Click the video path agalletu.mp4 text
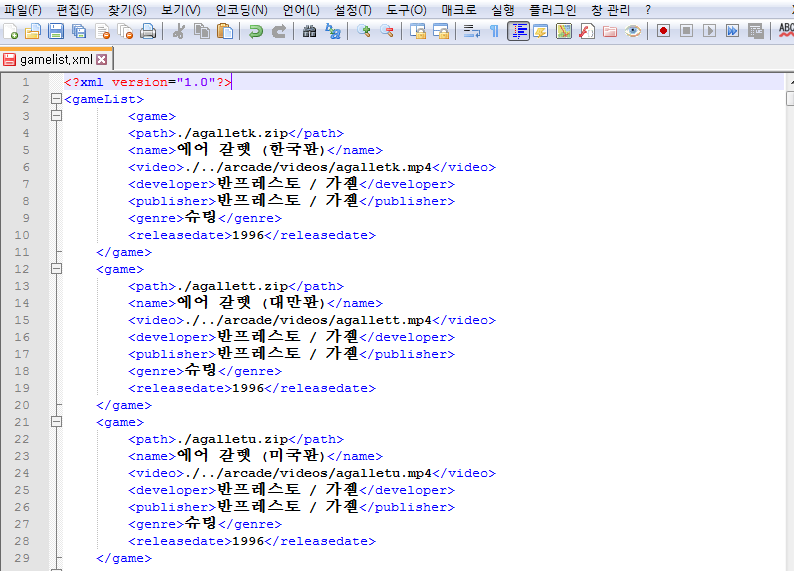The height and width of the screenshot is (571, 794). pyautogui.click(x=383, y=473)
